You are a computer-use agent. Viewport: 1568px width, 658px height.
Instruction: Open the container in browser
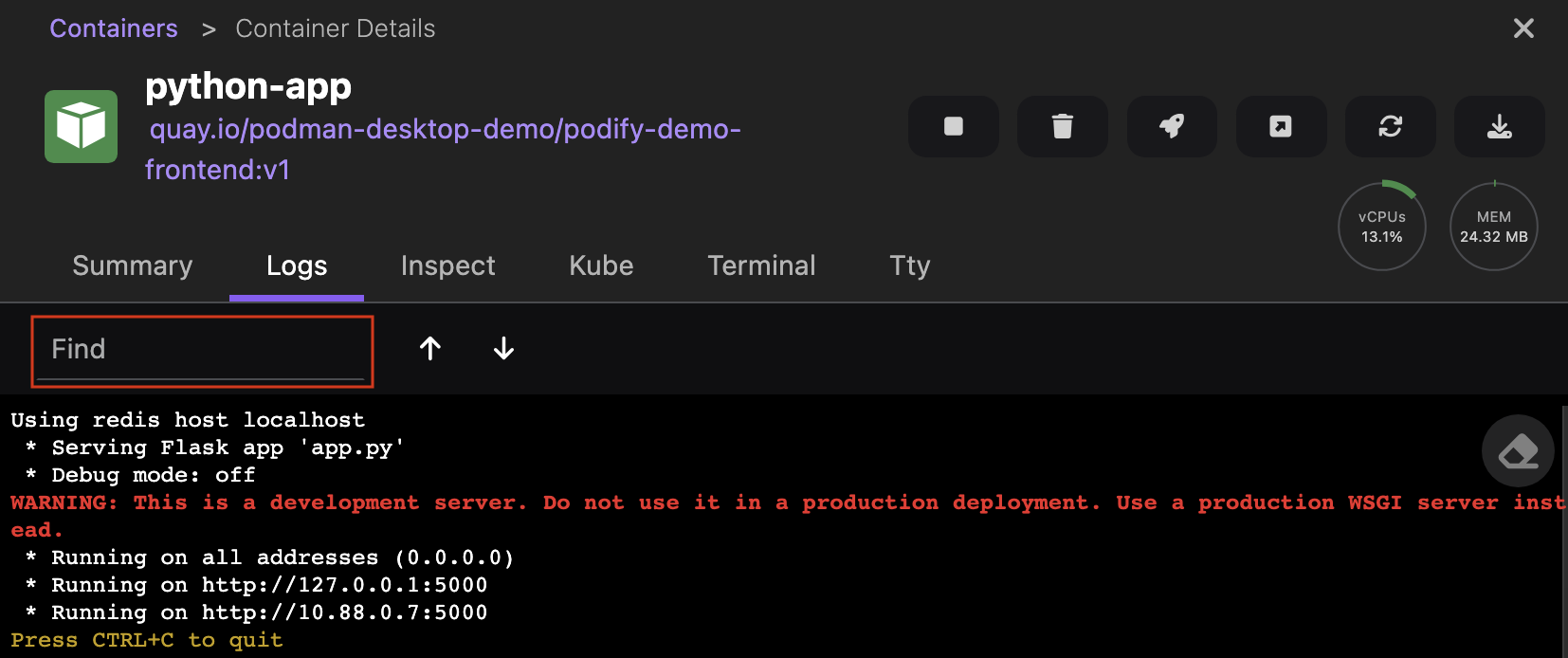[1281, 126]
